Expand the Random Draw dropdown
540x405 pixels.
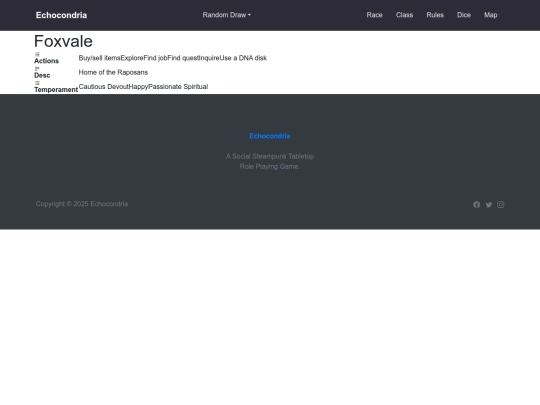click(227, 15)
